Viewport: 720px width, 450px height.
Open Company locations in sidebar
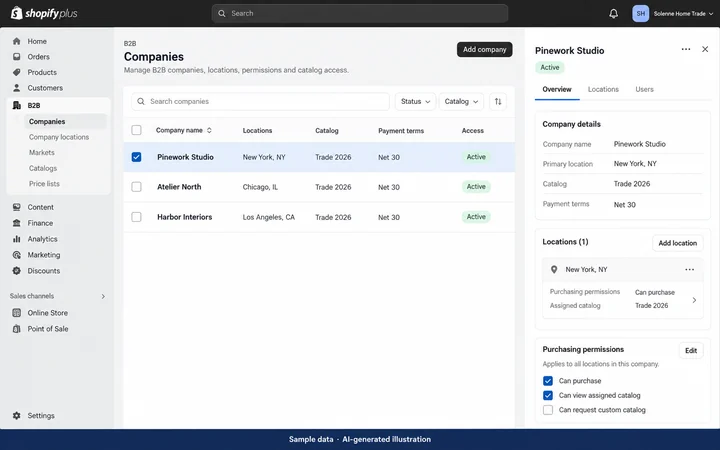click(x=59, y=137)
